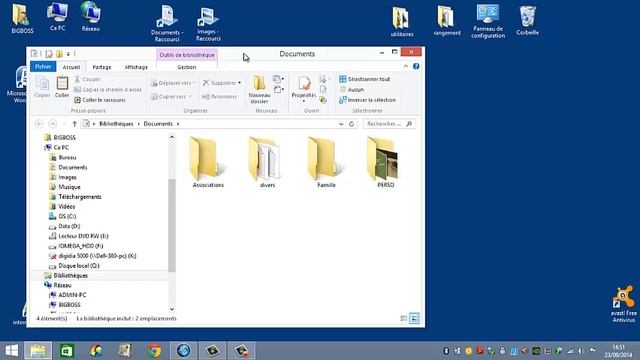Screen dimensions: 640x360
Task: Open the Corbeille recycle bin
Action: point(527,20)
